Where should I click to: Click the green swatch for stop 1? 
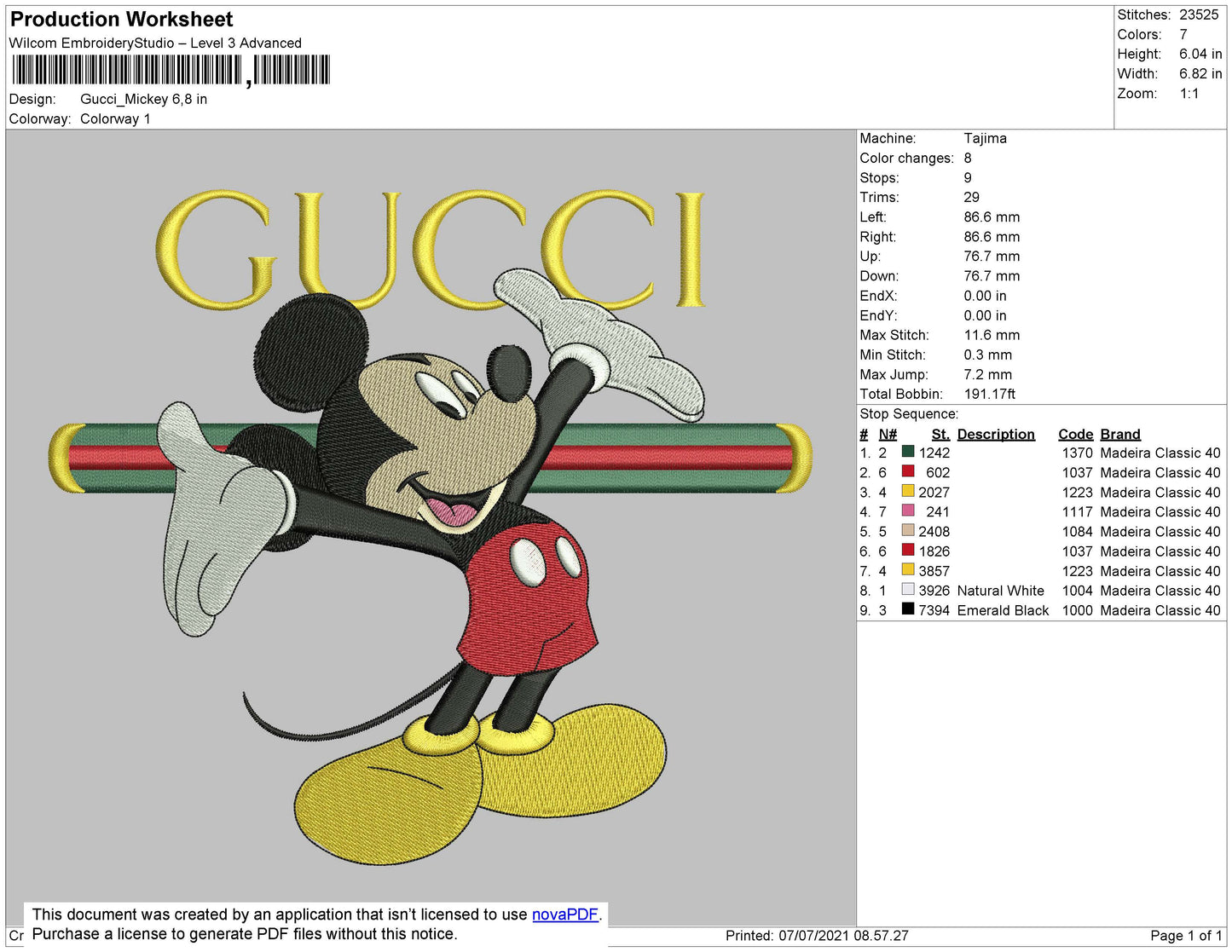coord(908,452)
